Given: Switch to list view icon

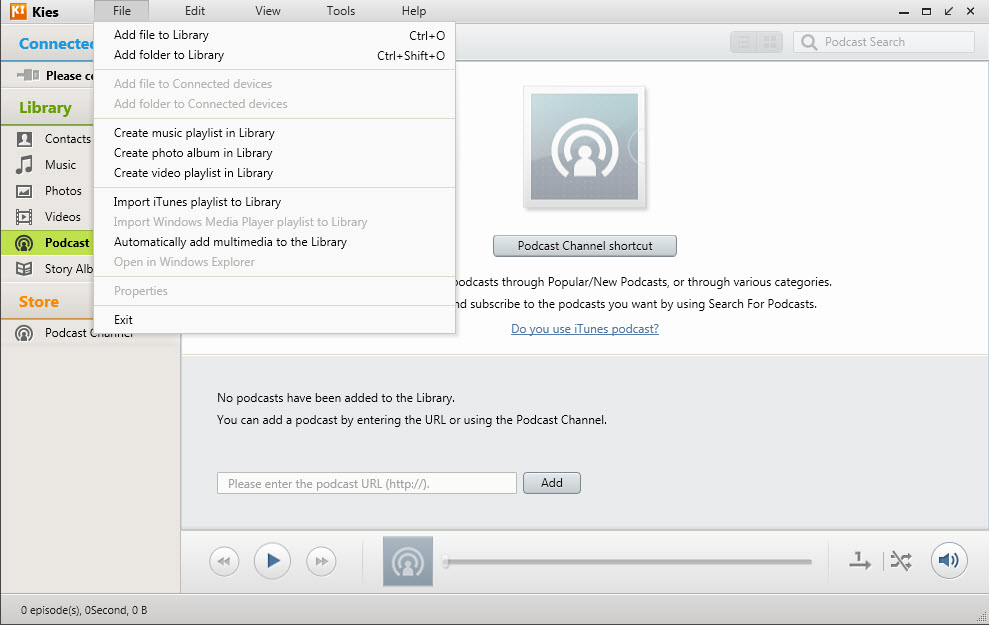Looking at the screenshot, I should click(744, 42).
